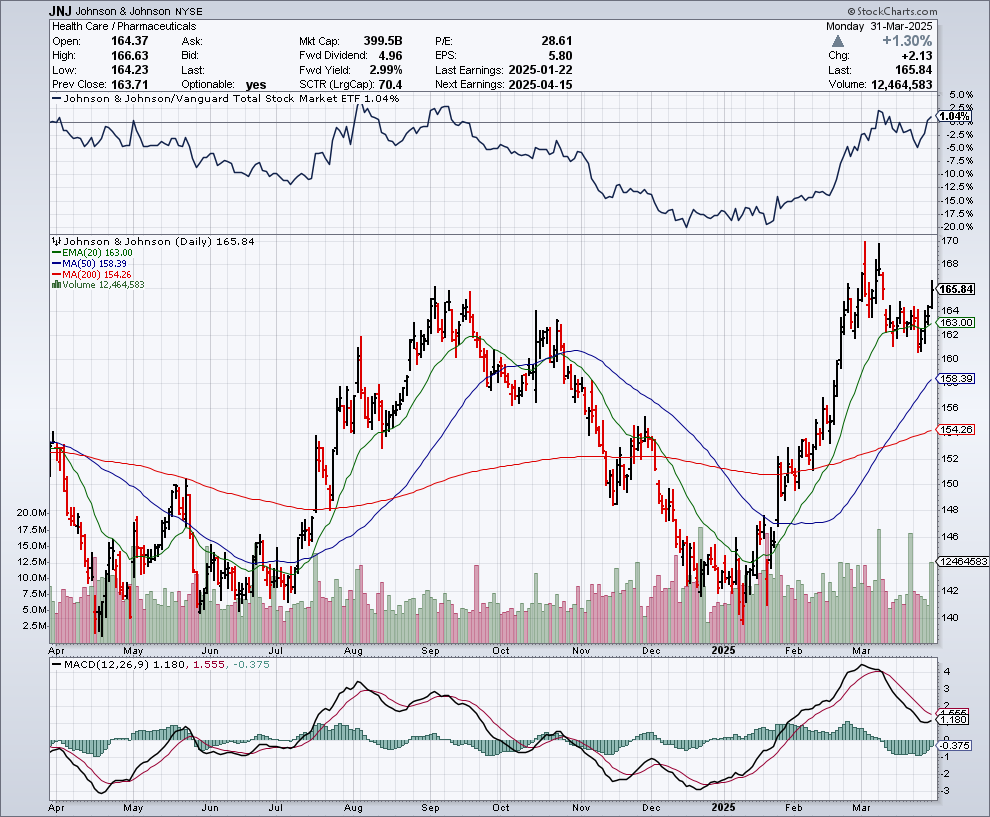
Task: Click the "+1.30%" percent change
Action: coord(907,41)
